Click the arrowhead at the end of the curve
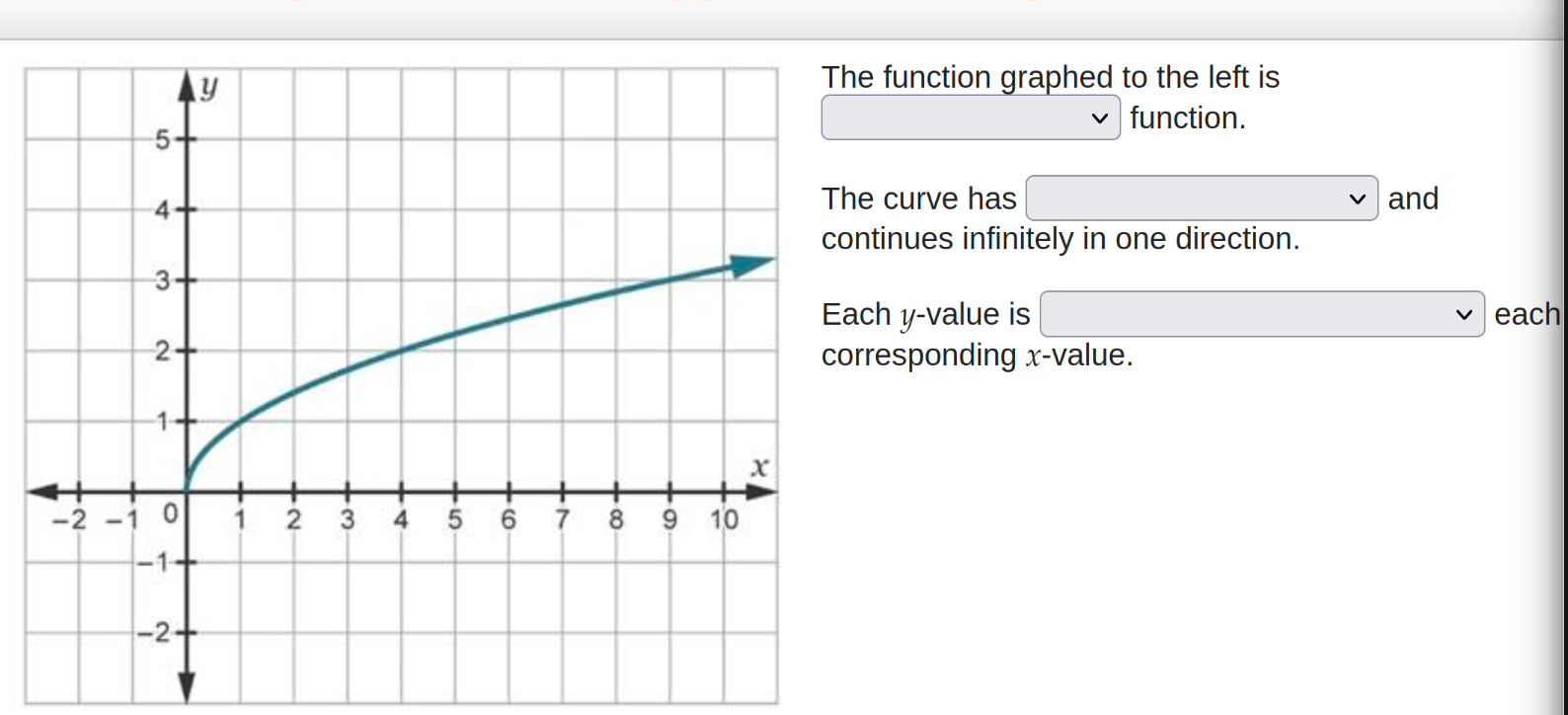1568x715 pixels. [x=748, y=266]
